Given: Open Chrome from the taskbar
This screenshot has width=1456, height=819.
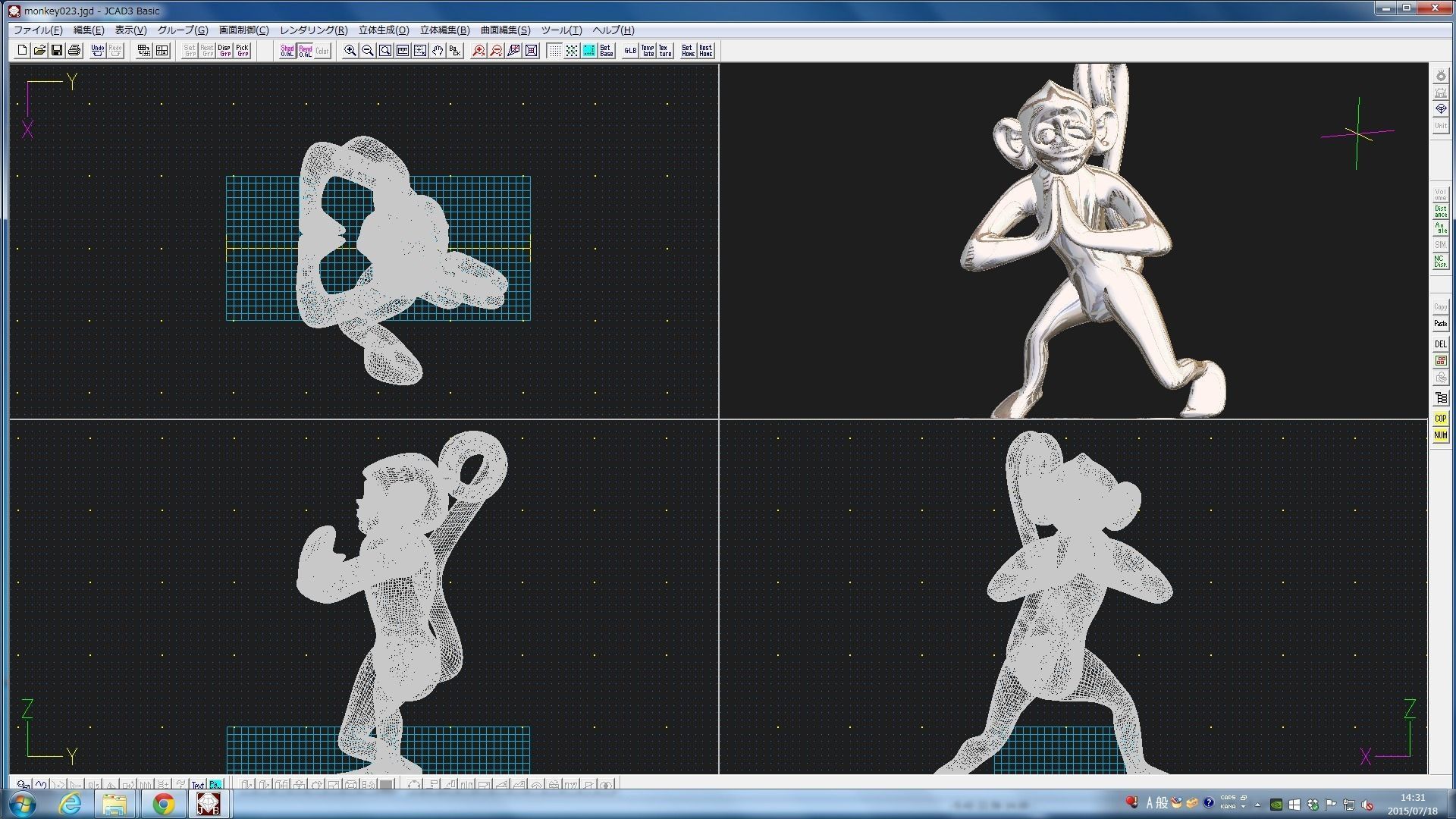Looking at the screenshot, I should click(x=163, y=804).
